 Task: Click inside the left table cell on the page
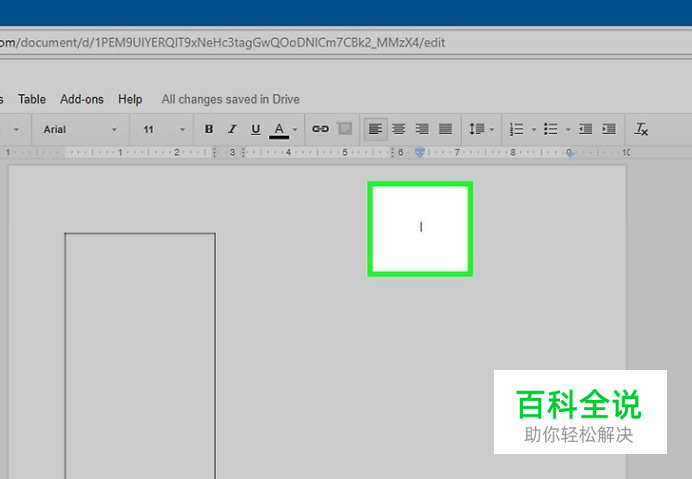tap(140, 355)
